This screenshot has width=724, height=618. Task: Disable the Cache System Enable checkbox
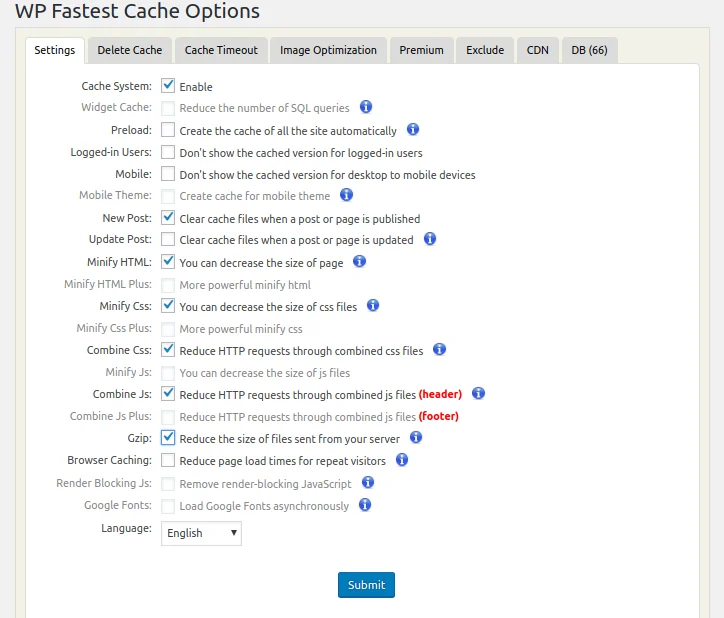pyautogui.click(x=168, y=86)
